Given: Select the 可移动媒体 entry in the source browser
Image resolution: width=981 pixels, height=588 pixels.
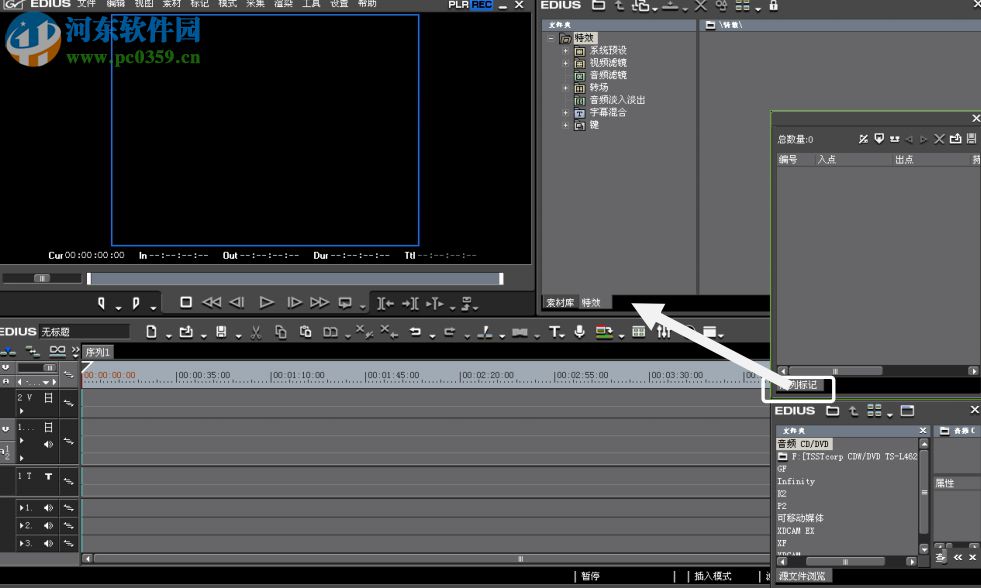Looking at the screenshot, I should pos(801,518).
